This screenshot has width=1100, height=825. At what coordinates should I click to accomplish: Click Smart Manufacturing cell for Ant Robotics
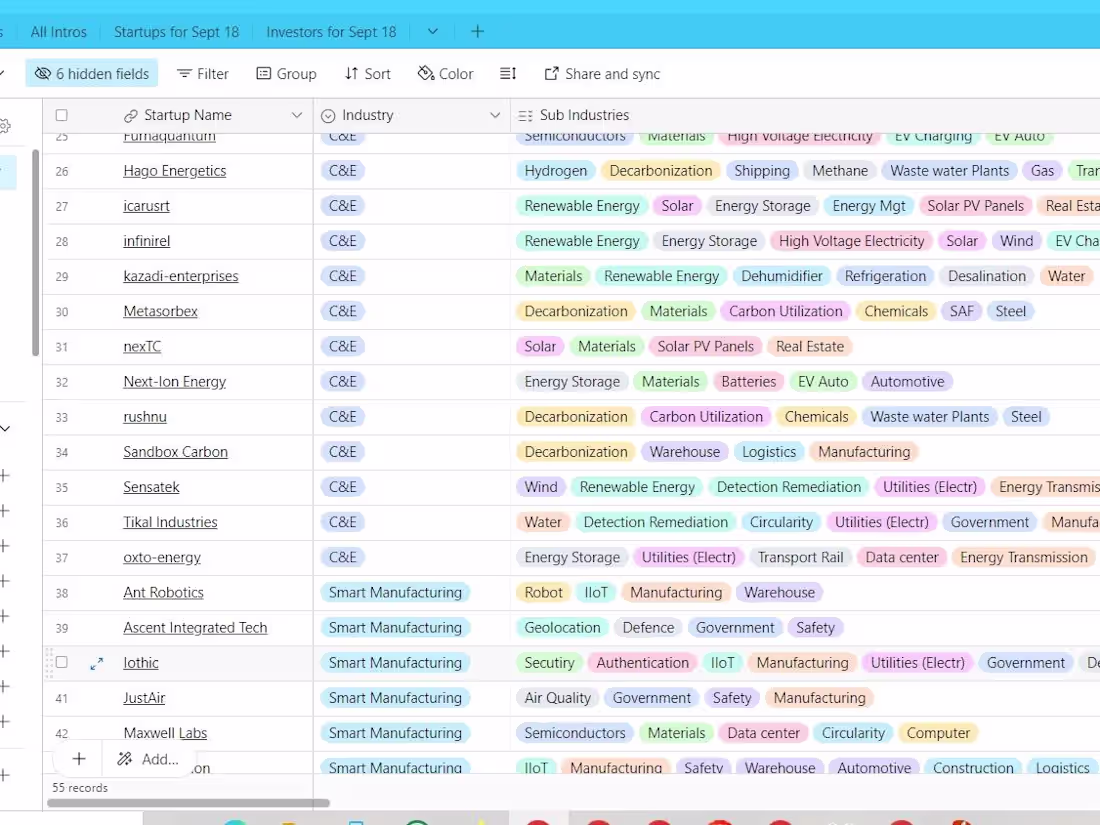coord(395,592)
